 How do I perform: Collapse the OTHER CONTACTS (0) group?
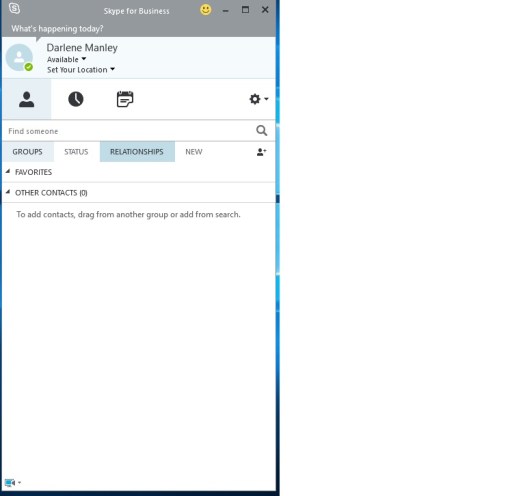click(x=8, y=192)
